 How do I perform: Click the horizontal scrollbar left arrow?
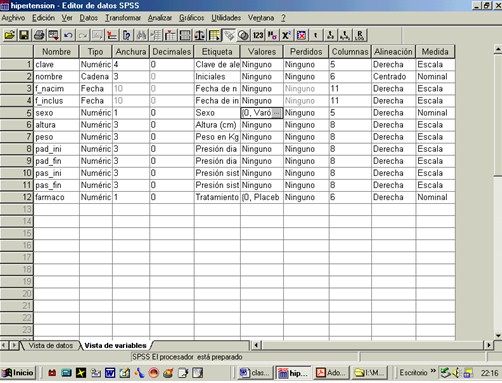[x=256, y=345]
